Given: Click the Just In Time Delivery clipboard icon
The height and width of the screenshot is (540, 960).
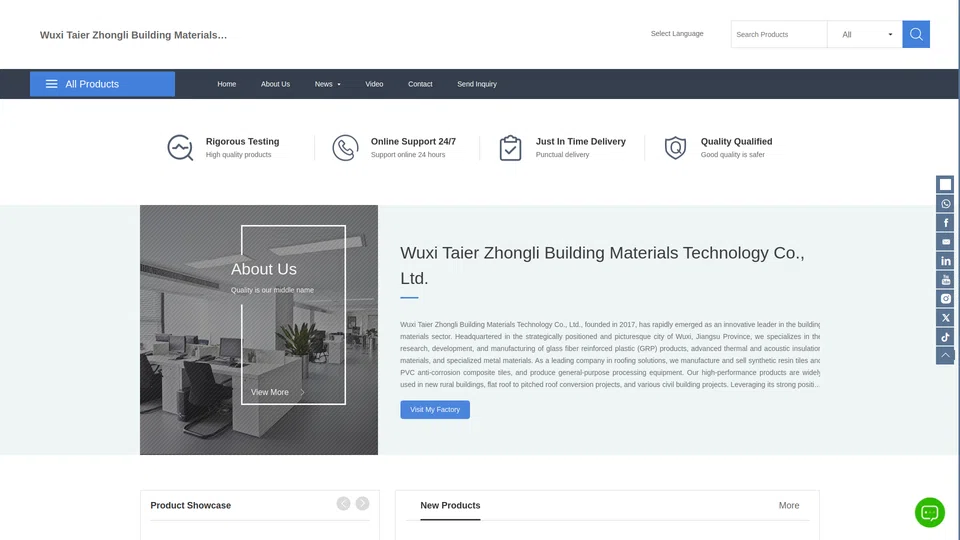Looking at the screenshot, I should tap(510, 148).
